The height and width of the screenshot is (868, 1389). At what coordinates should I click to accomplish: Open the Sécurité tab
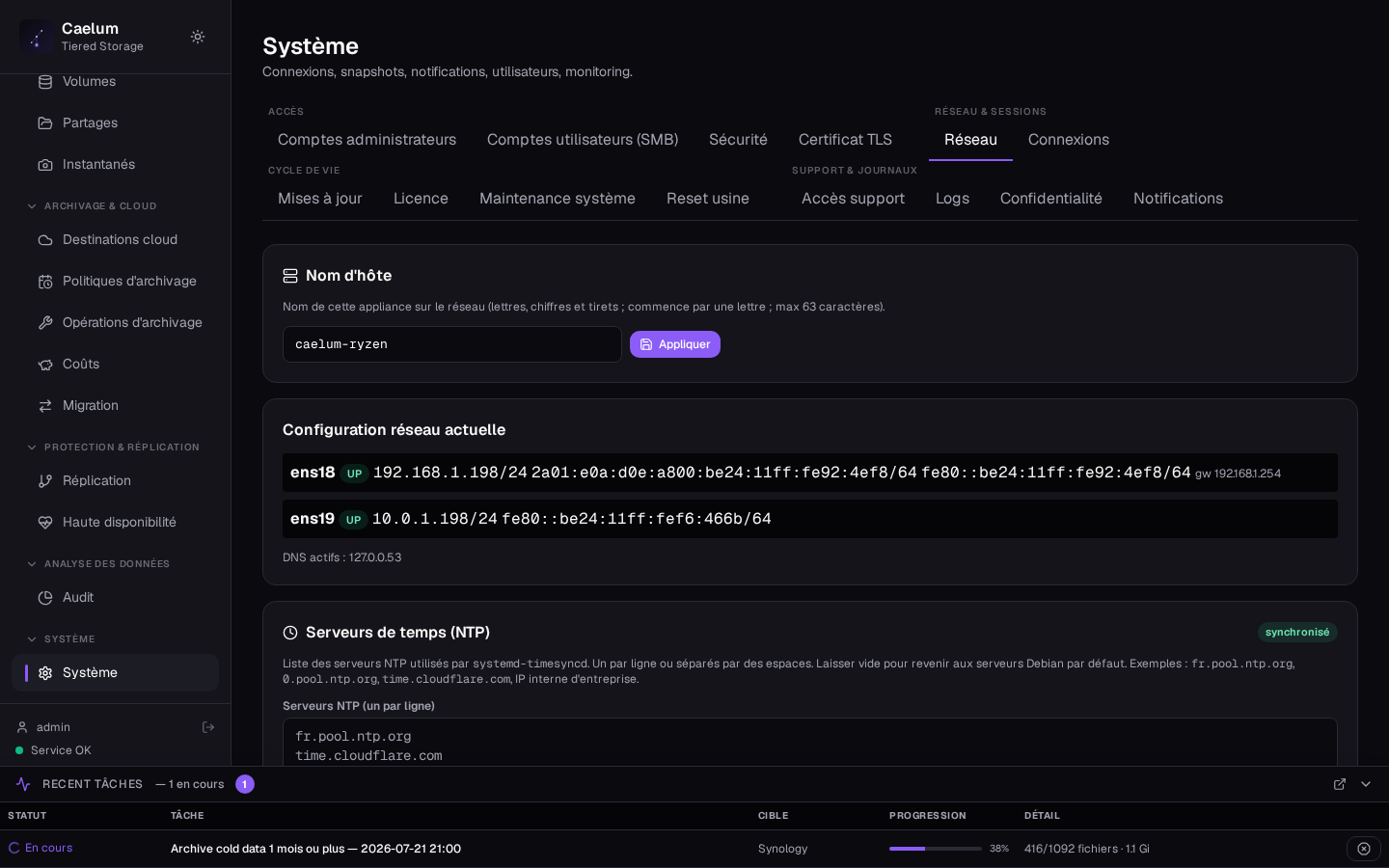click(x=738, y=140)
